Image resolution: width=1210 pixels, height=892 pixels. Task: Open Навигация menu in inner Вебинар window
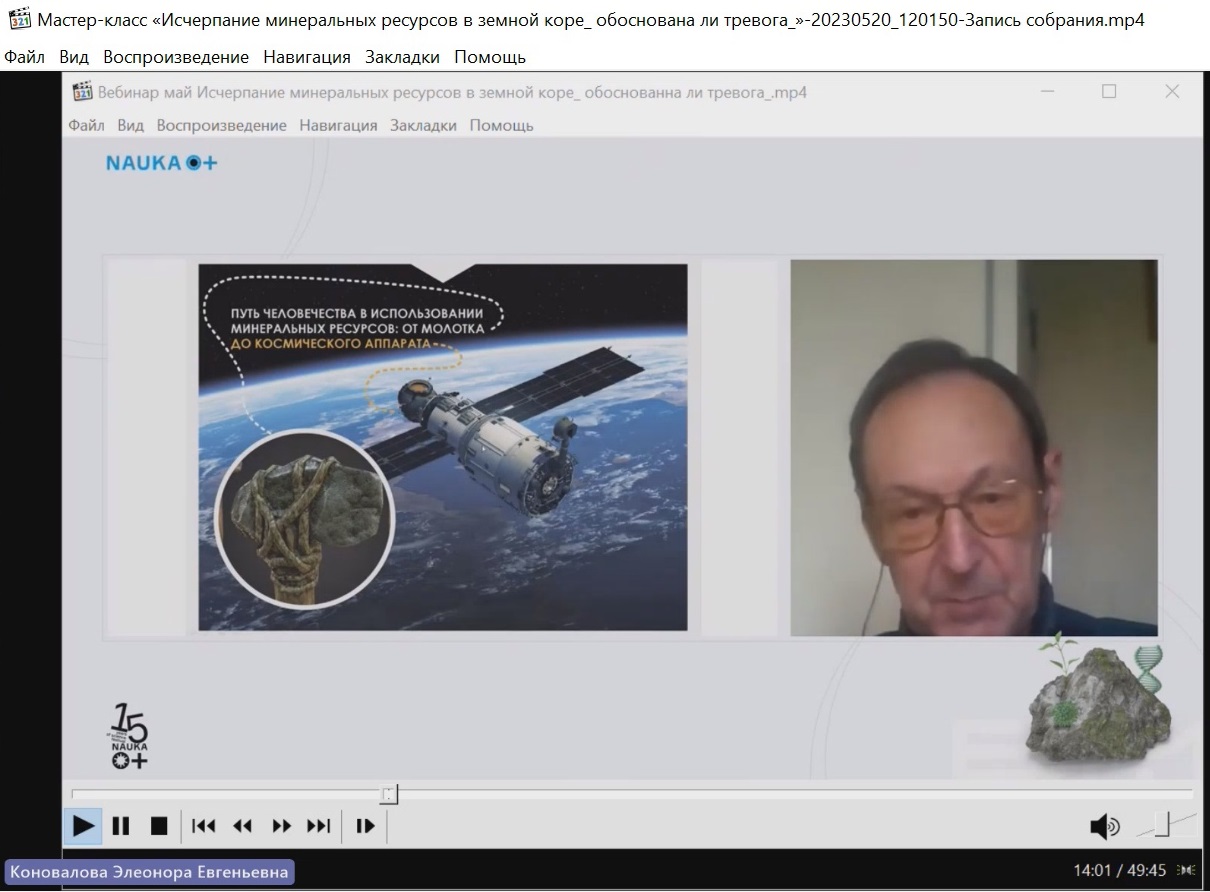[338, 125]
